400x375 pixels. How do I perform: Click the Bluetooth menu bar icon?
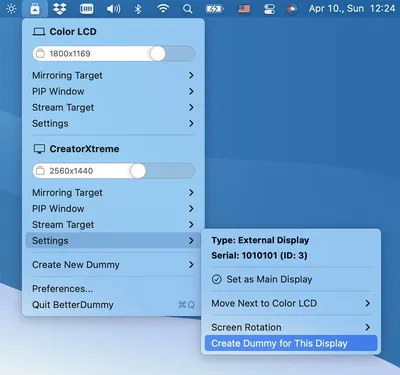pyautogui.click(x=138, y=9)
